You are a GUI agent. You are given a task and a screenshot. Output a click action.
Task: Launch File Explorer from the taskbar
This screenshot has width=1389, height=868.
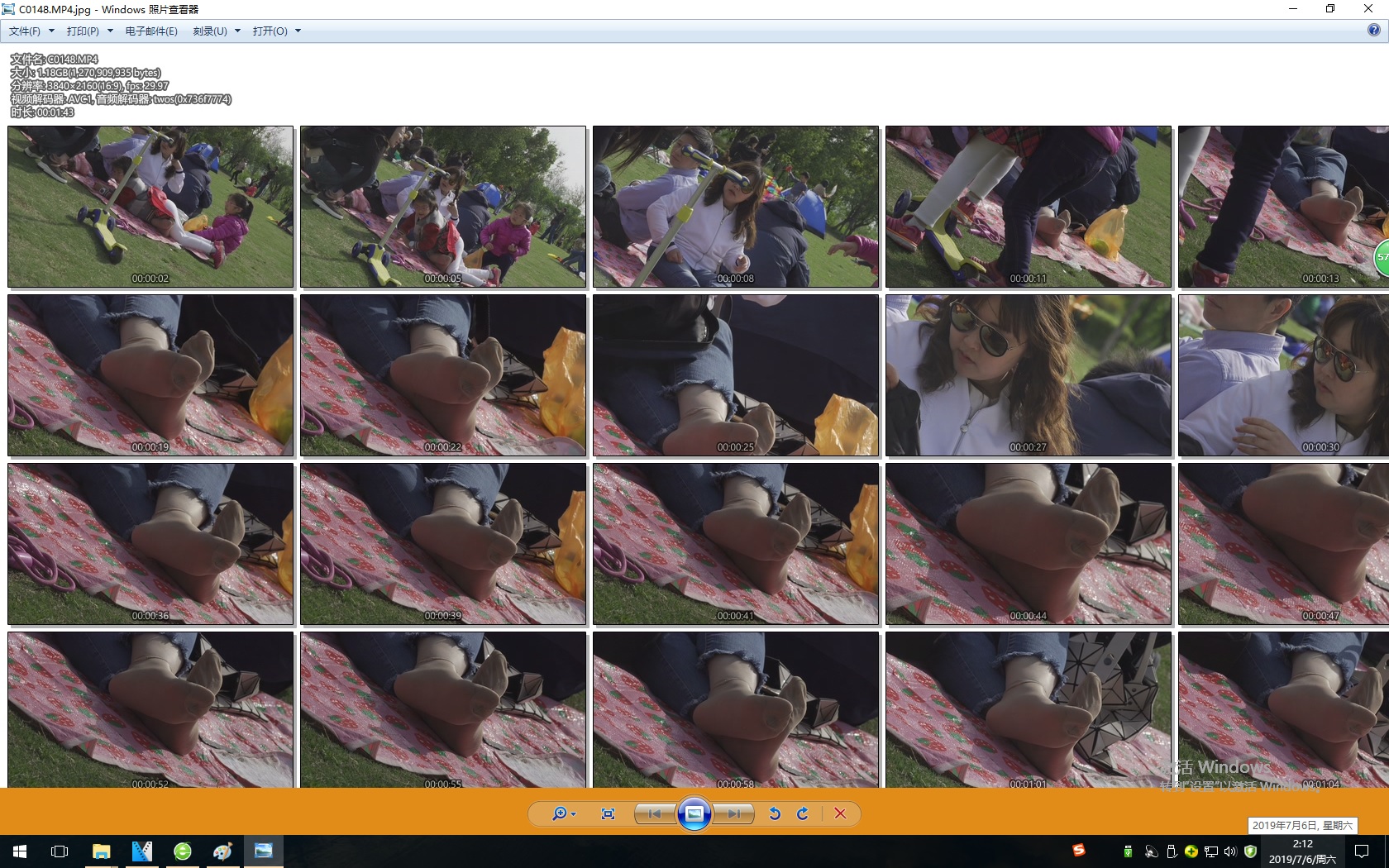pyautogui.click(x=101, y=851)
